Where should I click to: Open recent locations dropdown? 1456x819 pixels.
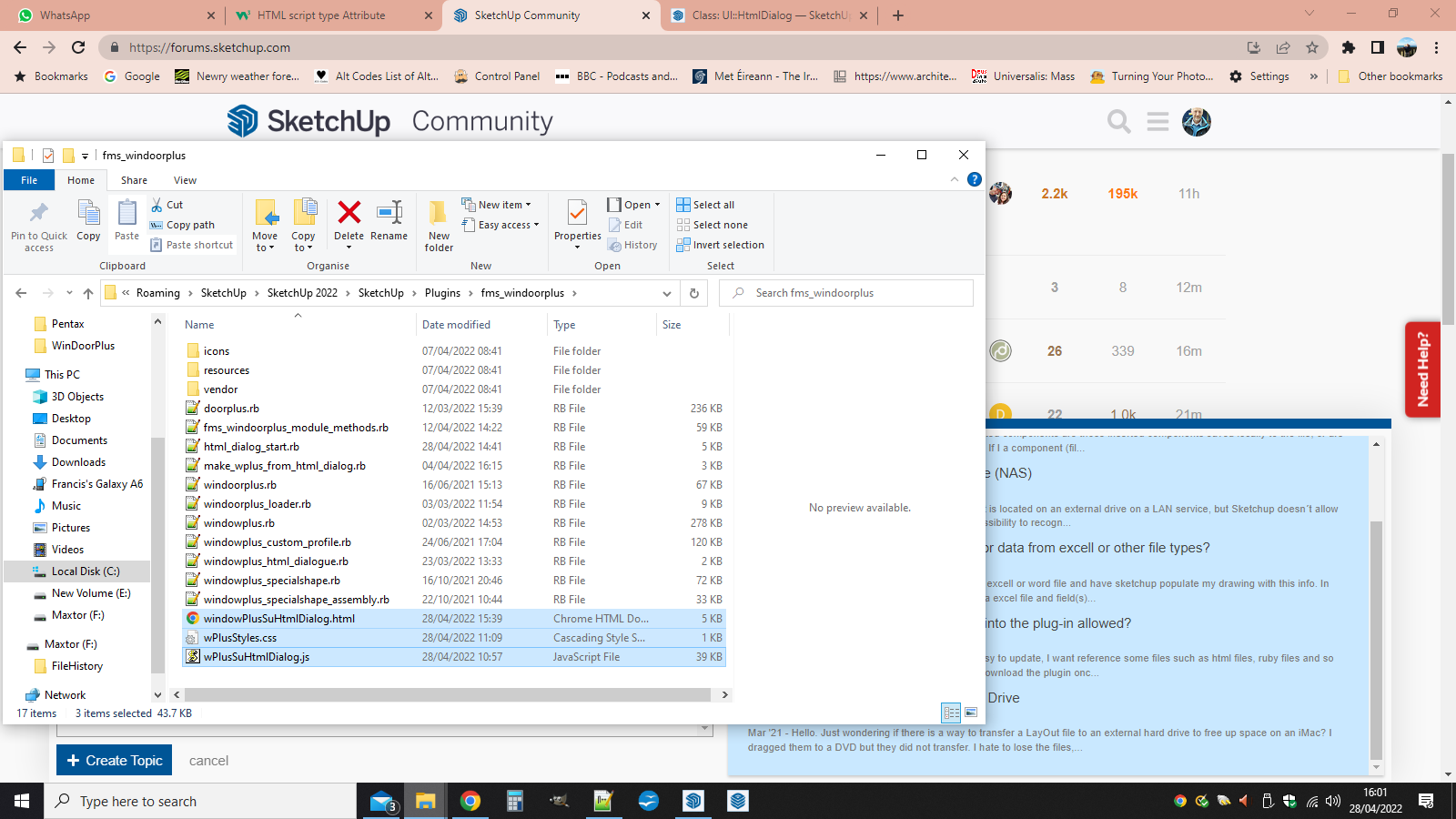pos(69,293)
